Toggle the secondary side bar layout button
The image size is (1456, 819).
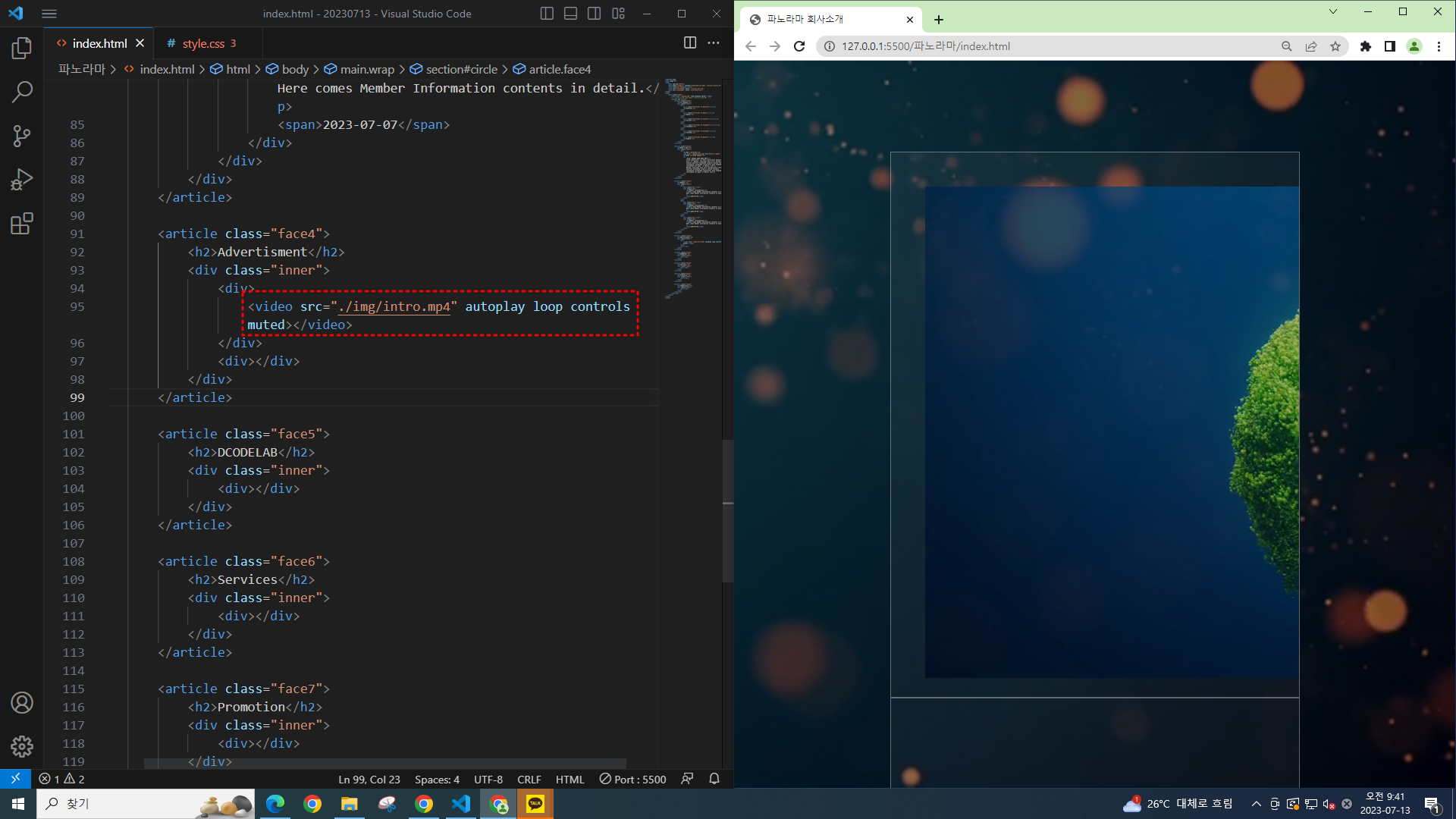tap(595, 14)
